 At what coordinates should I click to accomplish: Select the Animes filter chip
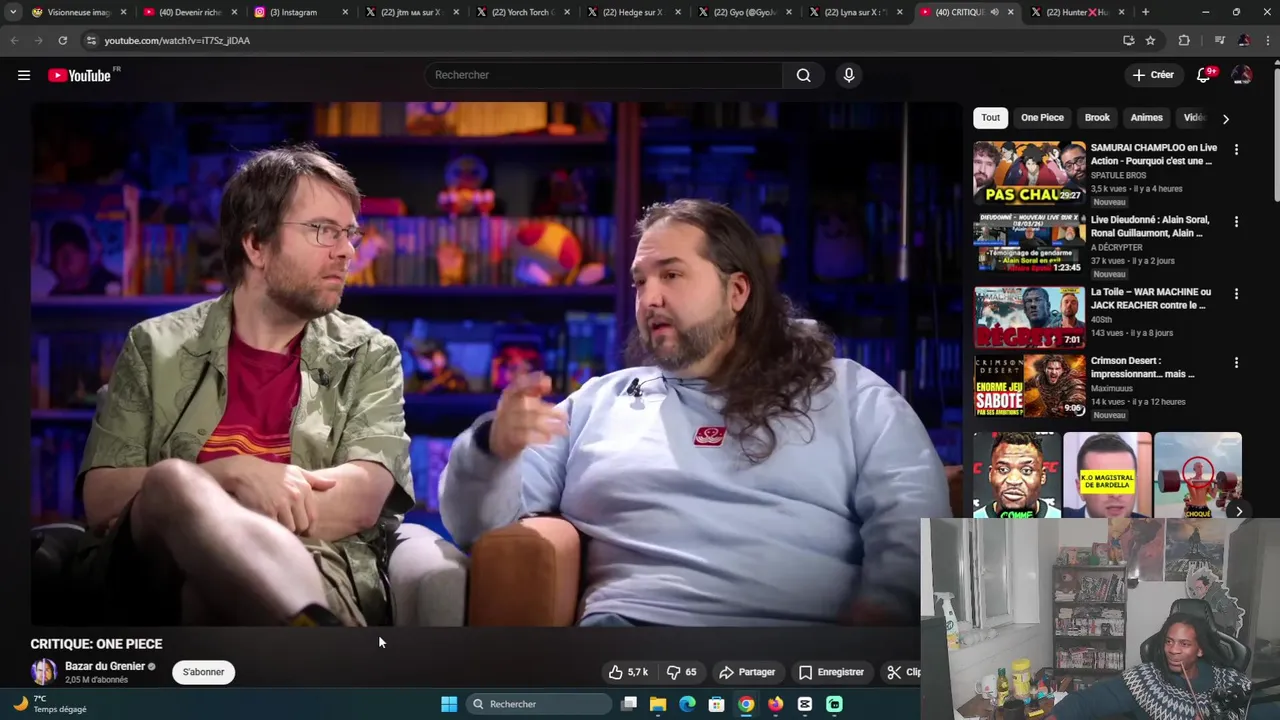click(x=1146, y=117)
